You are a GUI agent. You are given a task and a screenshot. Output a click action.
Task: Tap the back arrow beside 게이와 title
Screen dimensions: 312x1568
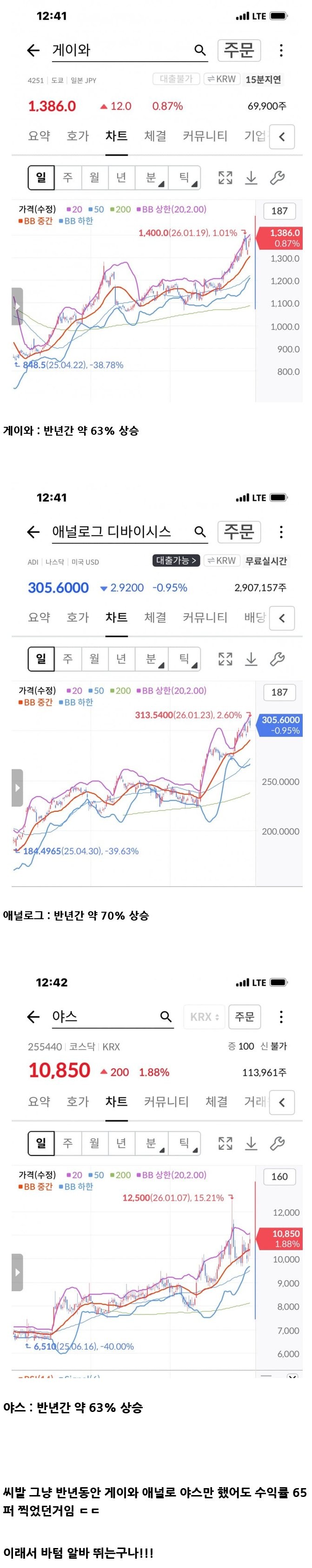(x=33, y=51)
